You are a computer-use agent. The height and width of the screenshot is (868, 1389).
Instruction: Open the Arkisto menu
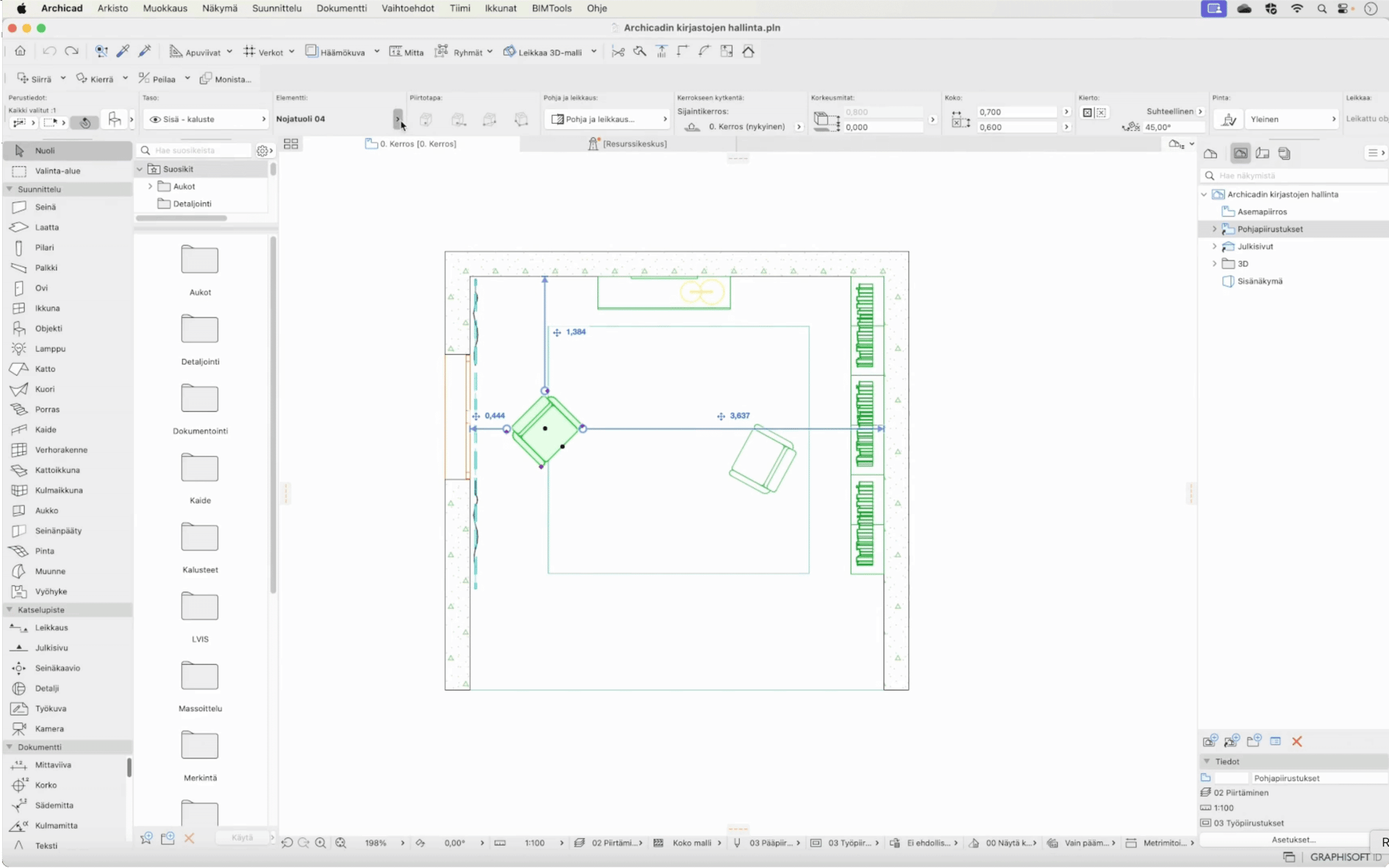tap(113, 8)
